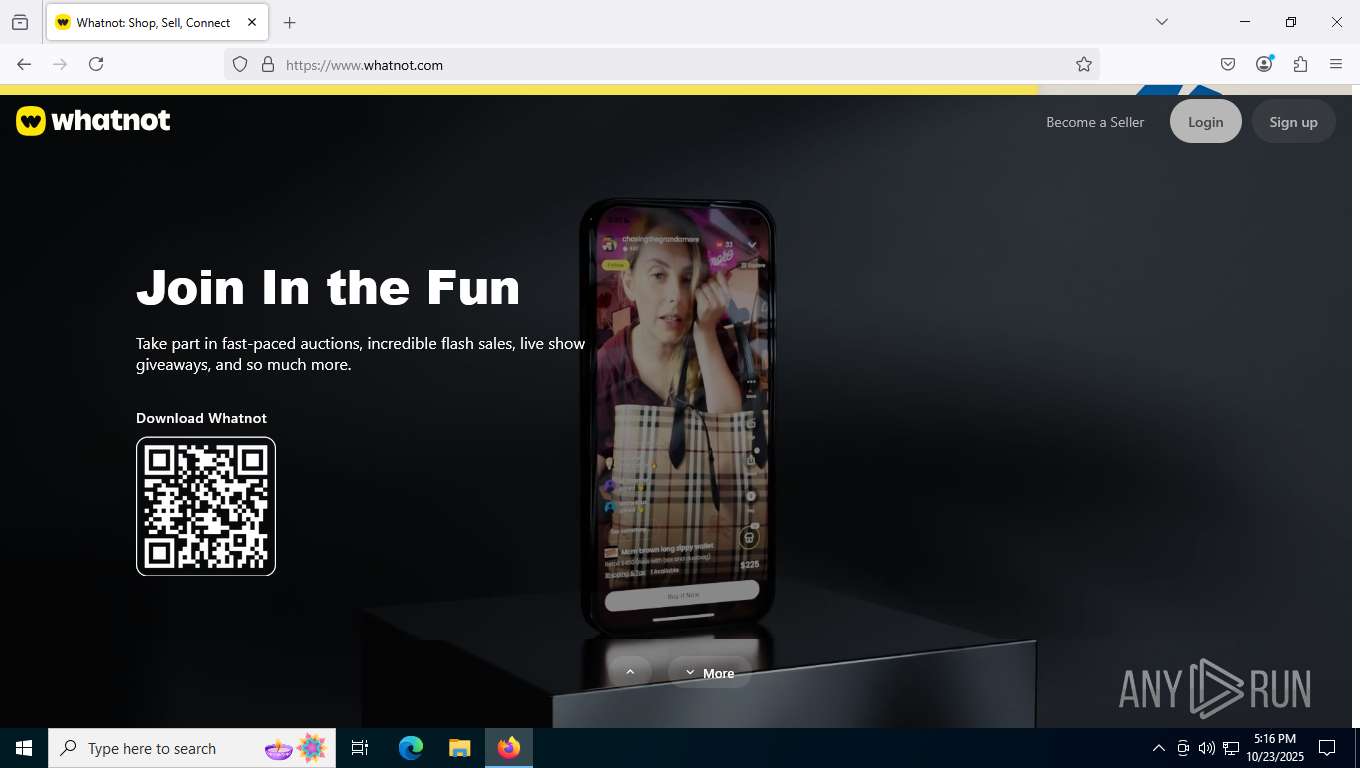Image resolution: width=1360 pixels, height=768 pixels.
Task: Open a new browser tab
Action: (289, 22)
